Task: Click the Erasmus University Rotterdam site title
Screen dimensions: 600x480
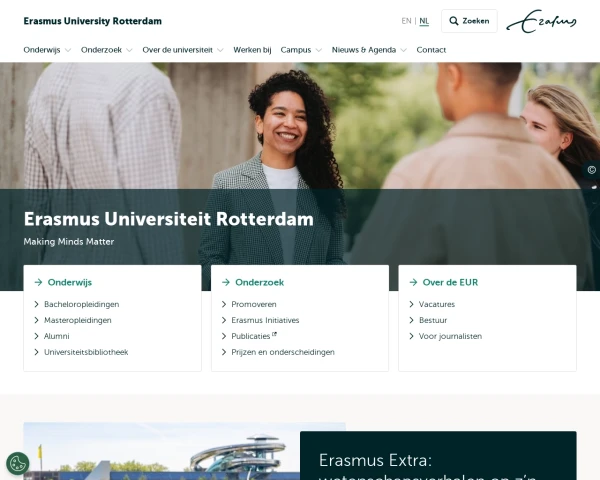Action: tap(93, 21)
